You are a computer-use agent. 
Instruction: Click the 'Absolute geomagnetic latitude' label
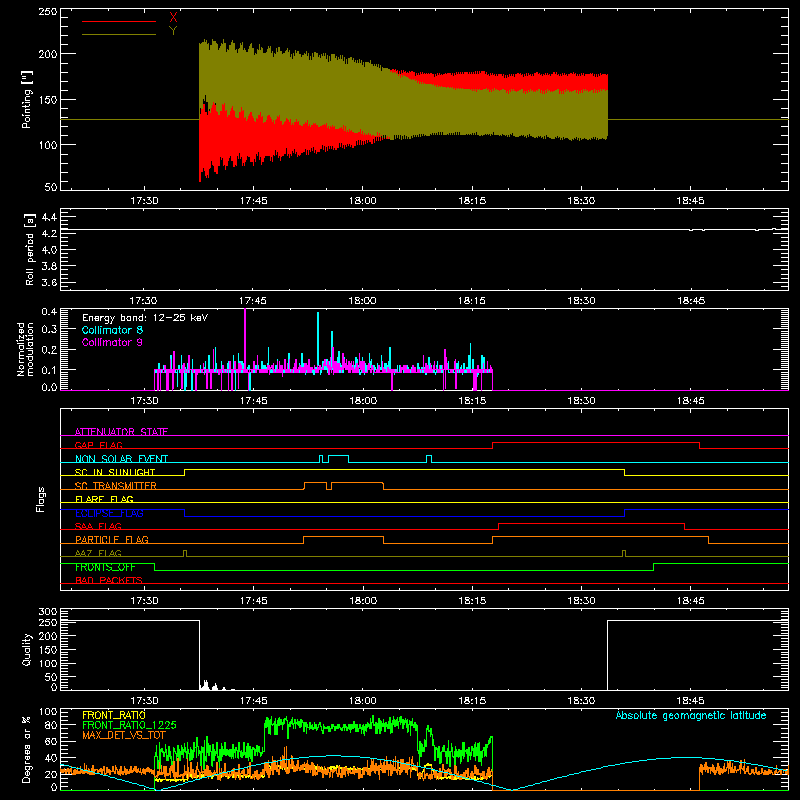click(691, 715)
